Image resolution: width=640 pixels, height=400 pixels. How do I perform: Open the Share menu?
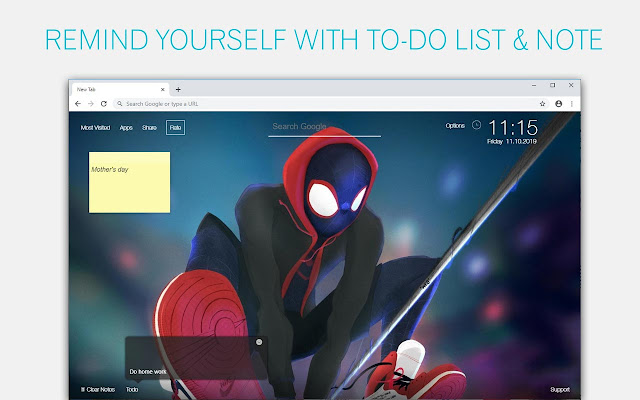tap(149, 128)
